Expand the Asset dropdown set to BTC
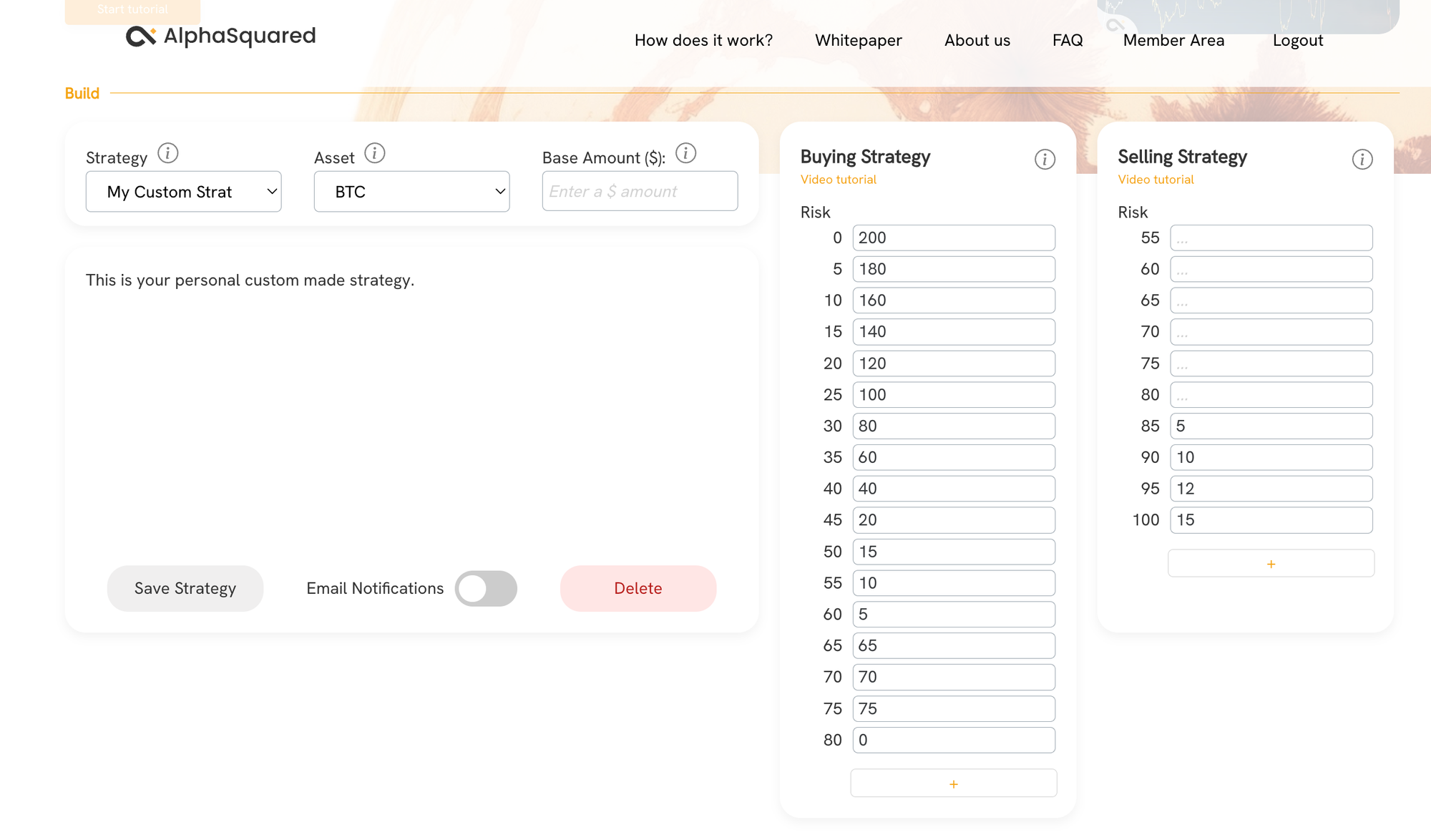The width and height of the screenshot is (1431, 840). click(x=411, y=192)
